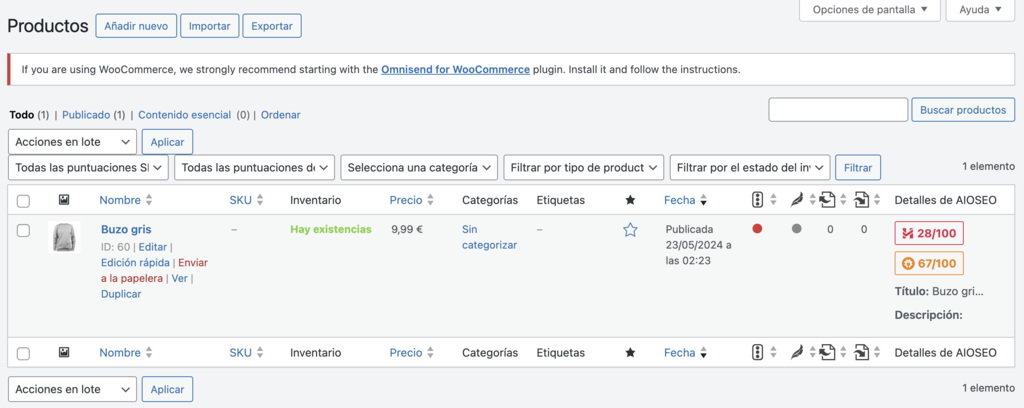Click Duplicar link under Buzo gris
Image resolution: width=1024 pixels, height=408 pixels.
point(121,294)
